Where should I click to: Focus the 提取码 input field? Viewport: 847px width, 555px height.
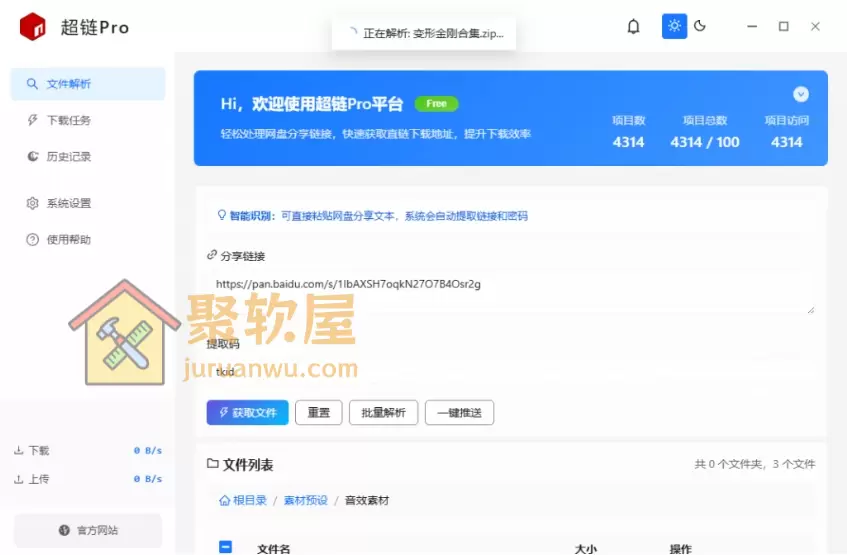click(x=511, y=372)
